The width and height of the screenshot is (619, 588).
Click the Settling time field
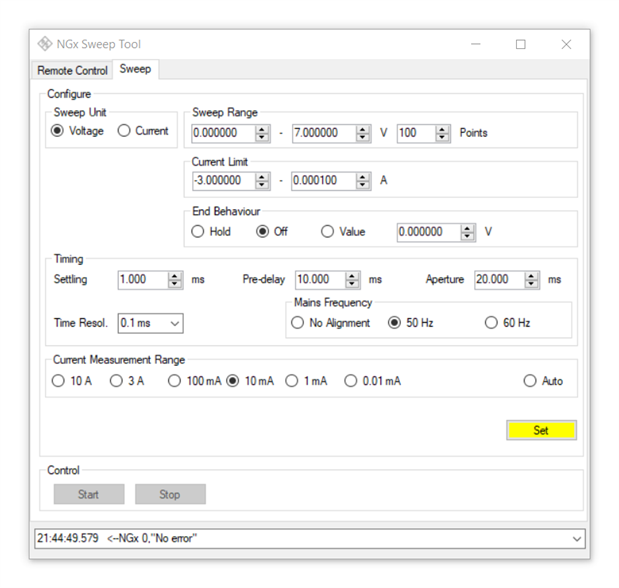(143, 280)
